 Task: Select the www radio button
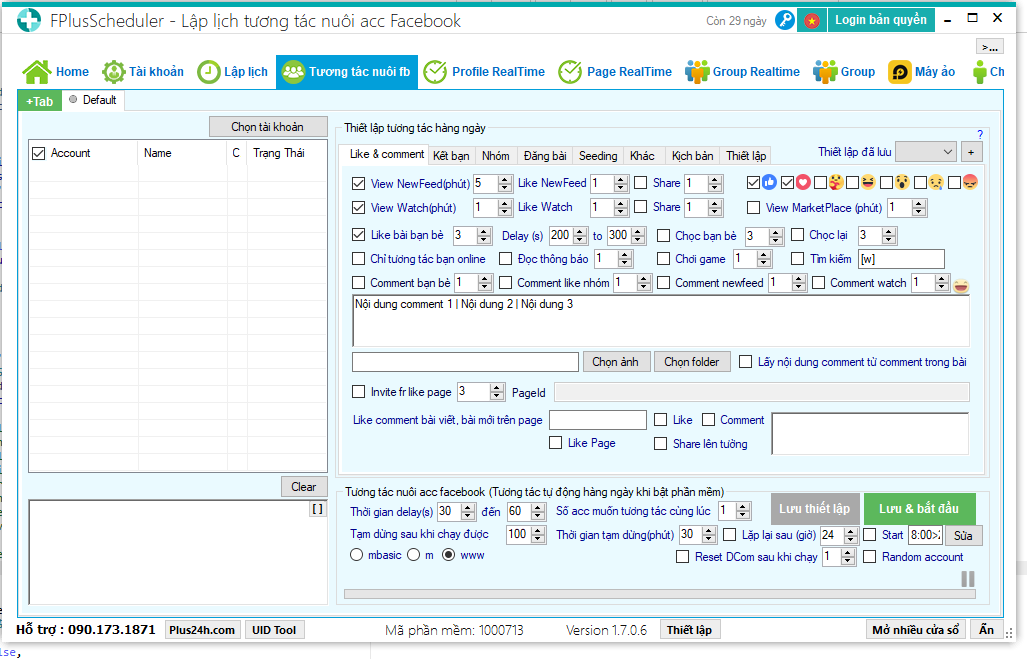click(449, 555)
